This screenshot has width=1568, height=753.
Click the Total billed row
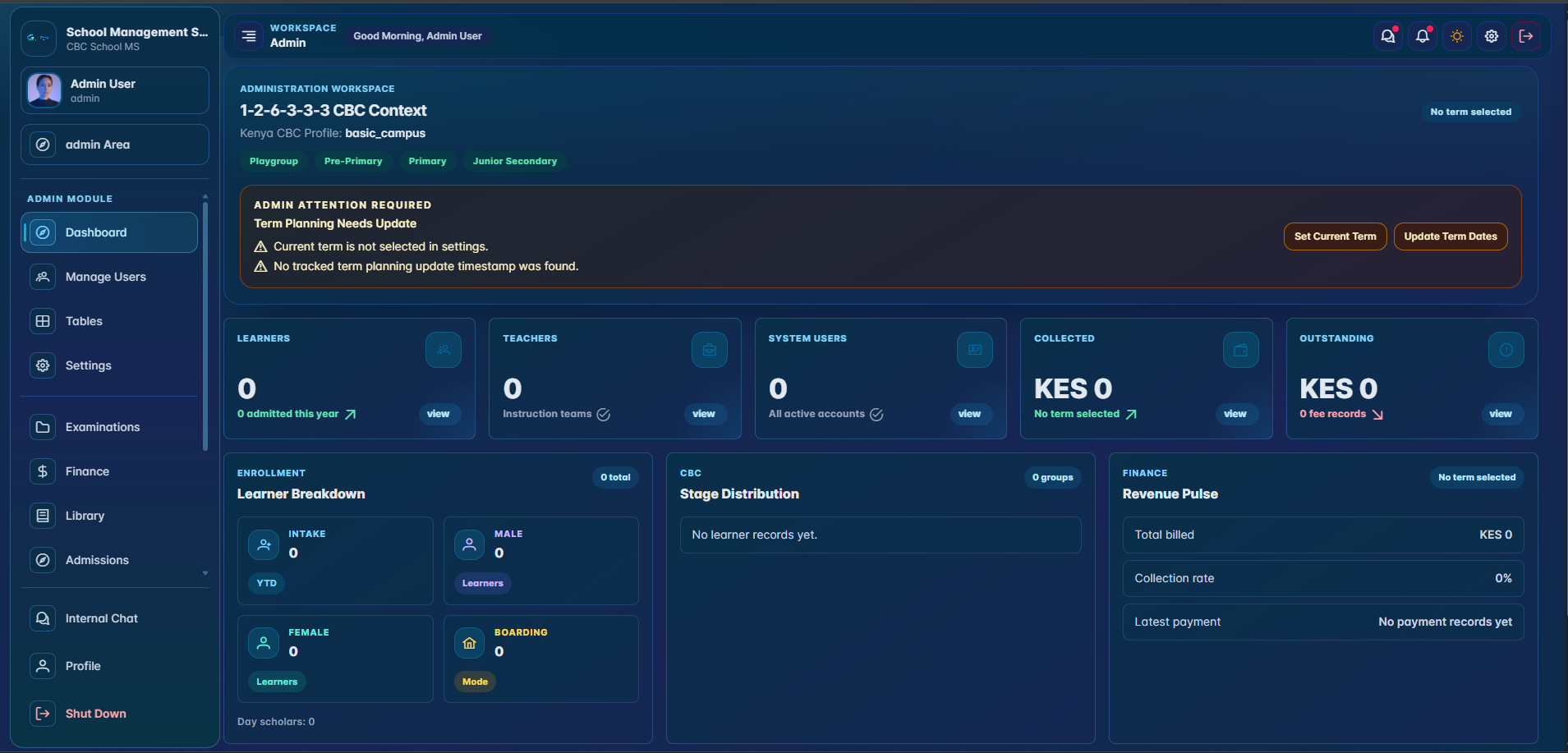tap(1323, 535)
